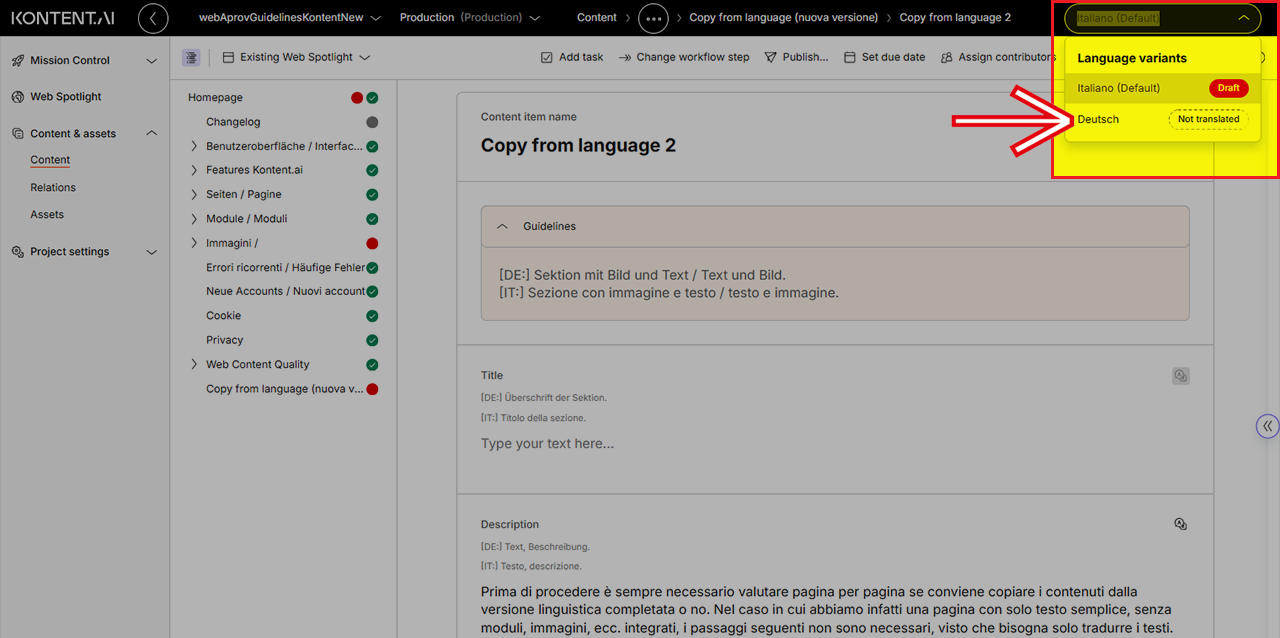
Task: Click copy icon beside Description field
Action: [x=1181, y=524]
